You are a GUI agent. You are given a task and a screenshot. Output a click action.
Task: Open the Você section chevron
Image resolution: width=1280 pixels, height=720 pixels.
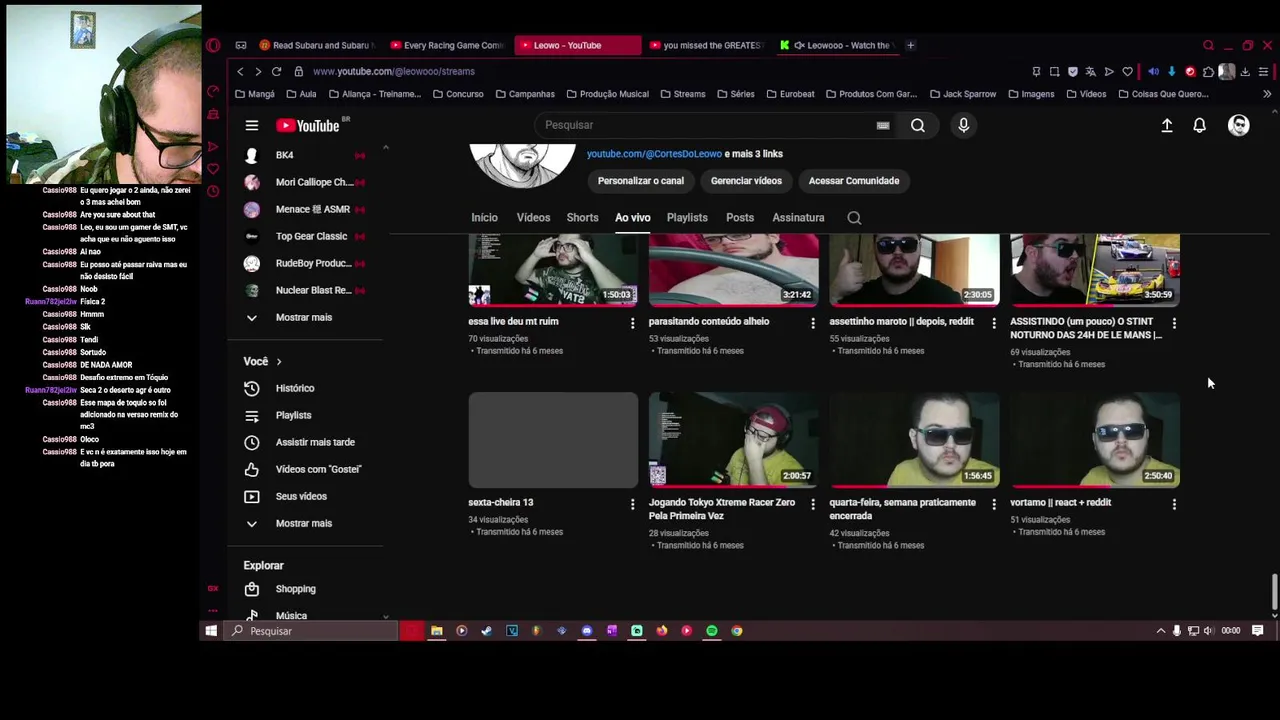click(x=279, y=361)
